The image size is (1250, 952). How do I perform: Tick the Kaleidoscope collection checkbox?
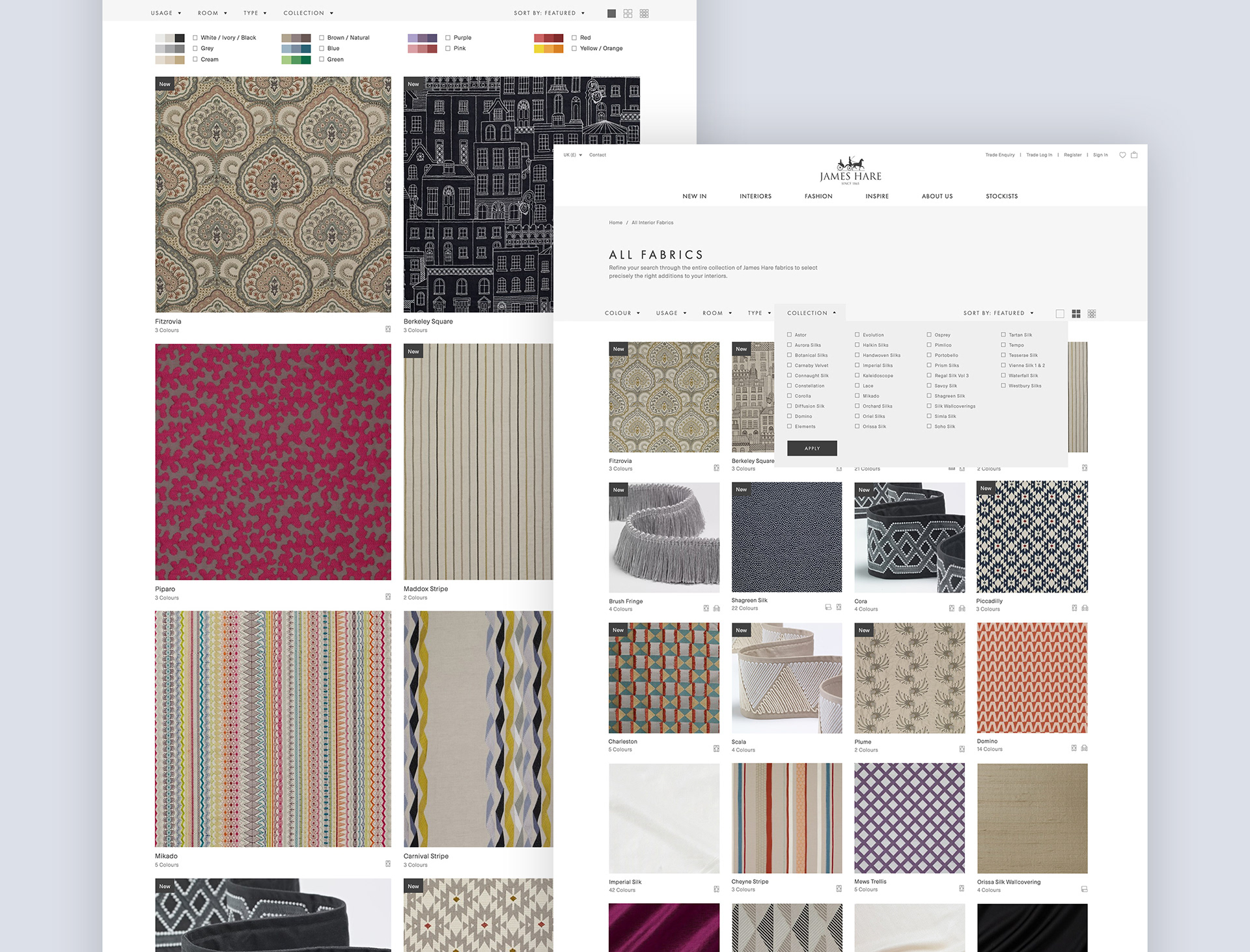click(857, 375)
